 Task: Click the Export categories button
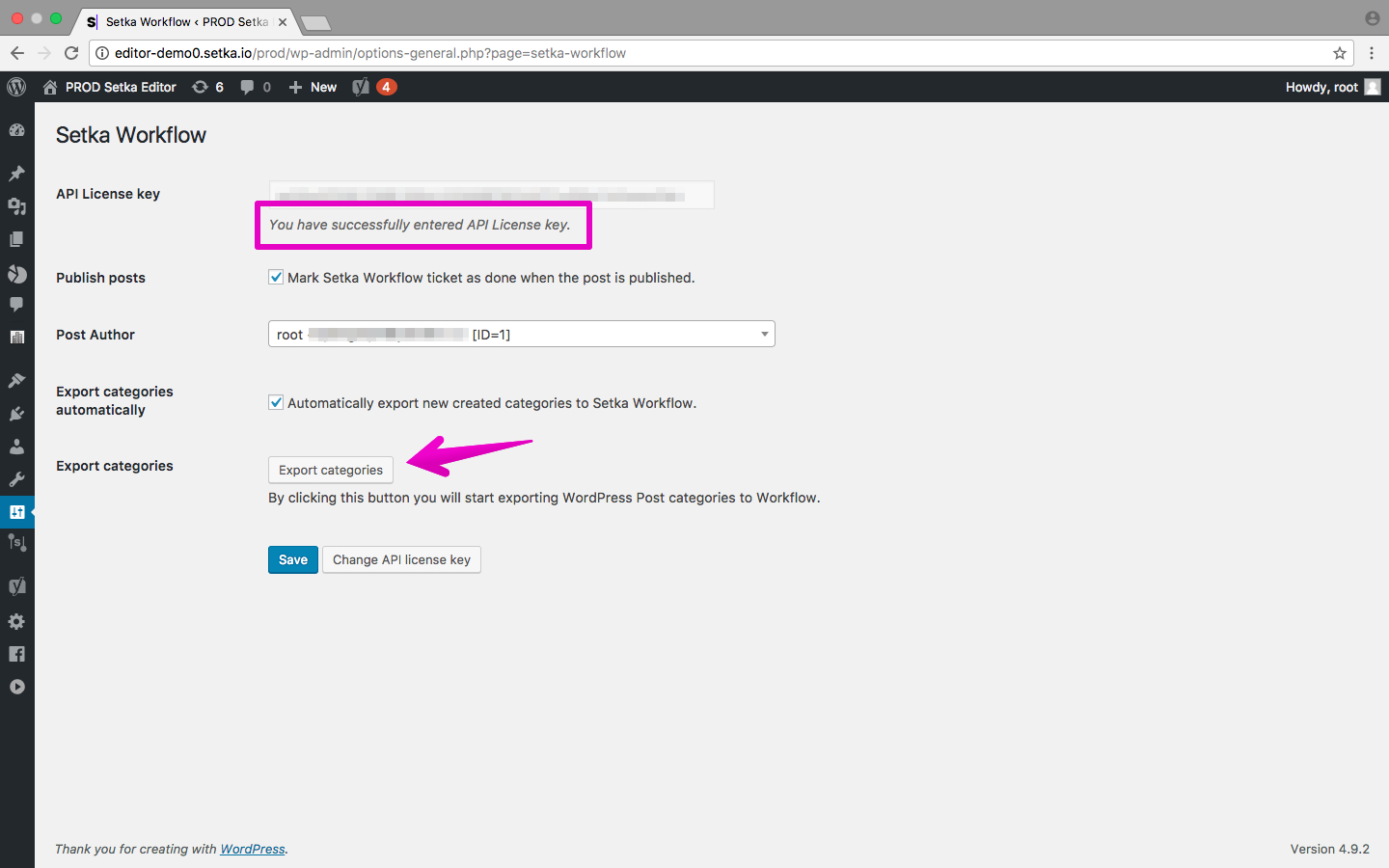tap(331, 470)
